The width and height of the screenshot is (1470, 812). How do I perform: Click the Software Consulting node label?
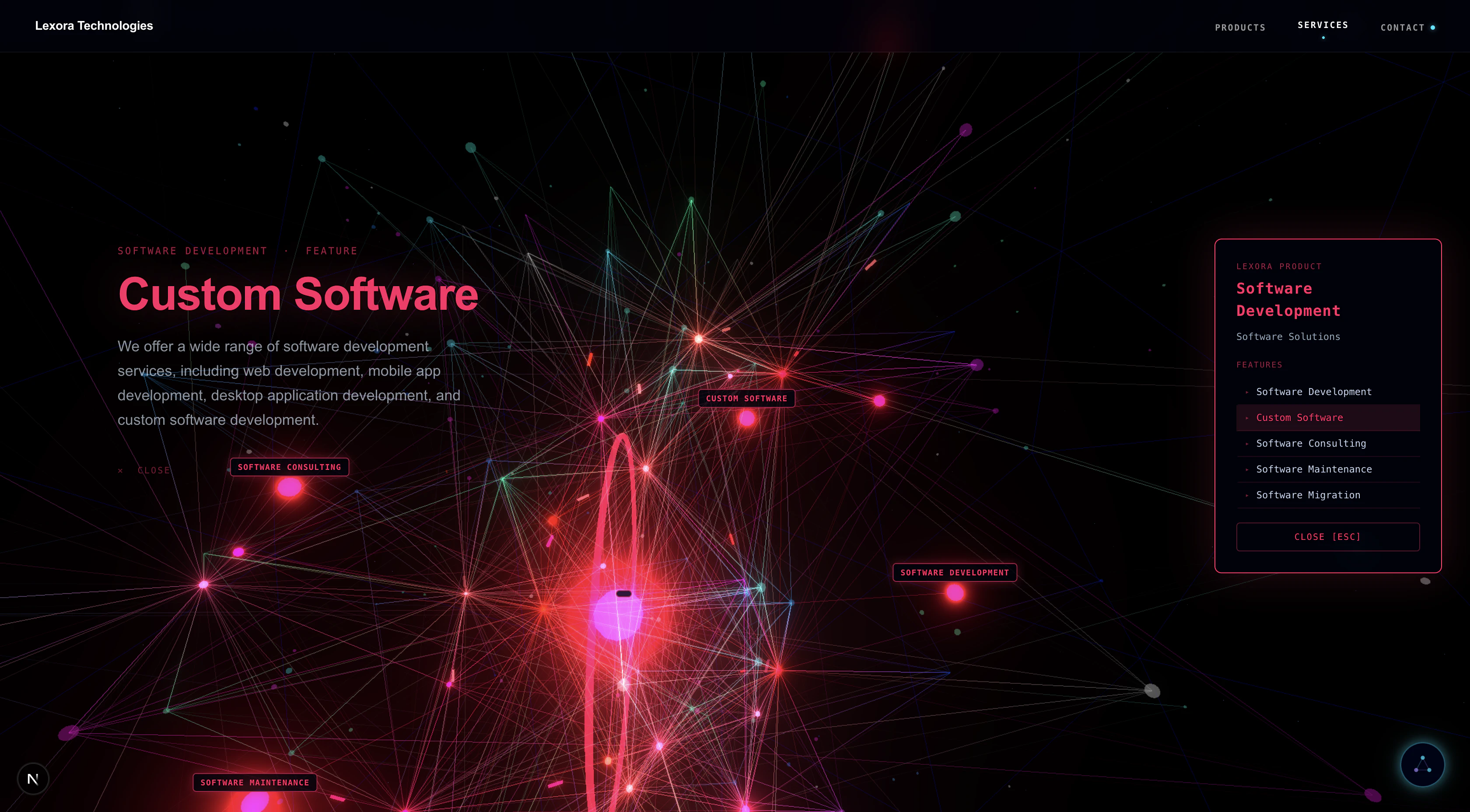pyautogui.click(x=289, y=467)
